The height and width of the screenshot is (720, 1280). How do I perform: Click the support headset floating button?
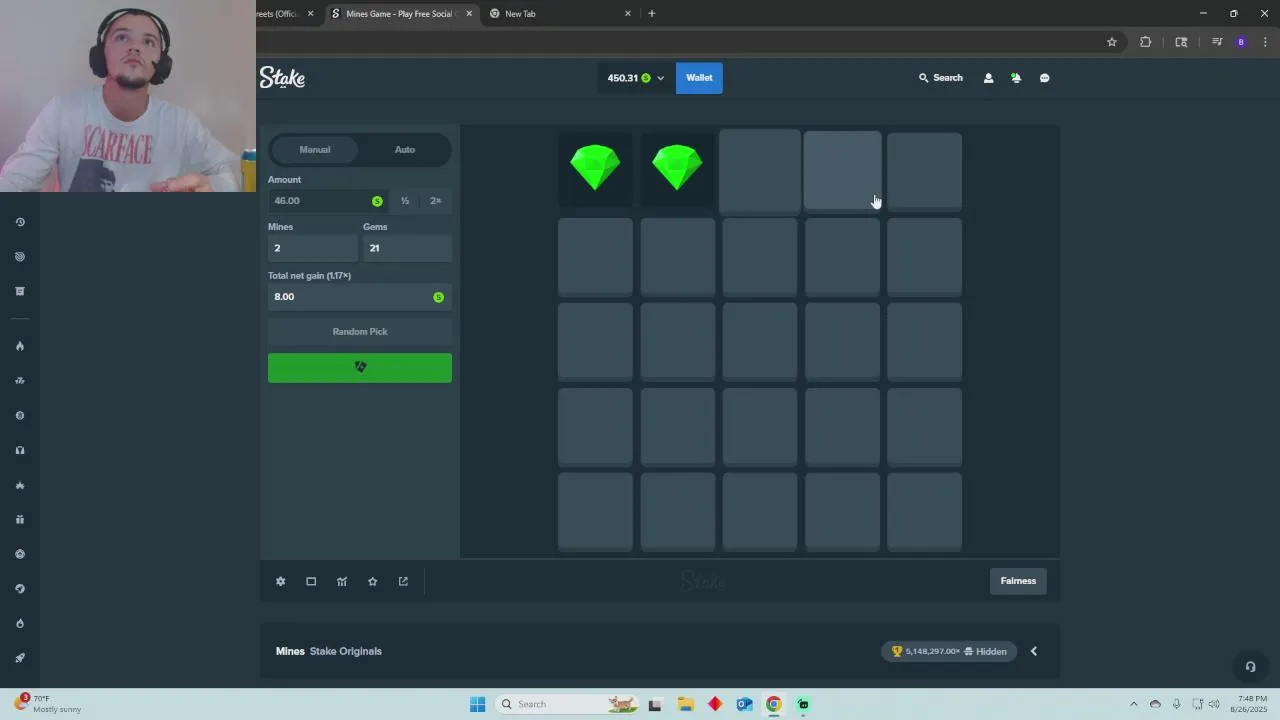click(1250, 667)
